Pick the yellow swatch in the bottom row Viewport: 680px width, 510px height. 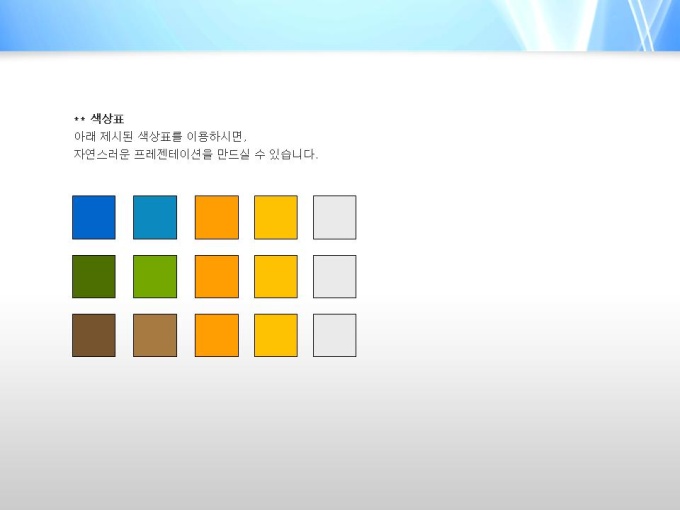pyautogui.click(x=276, y=336)
